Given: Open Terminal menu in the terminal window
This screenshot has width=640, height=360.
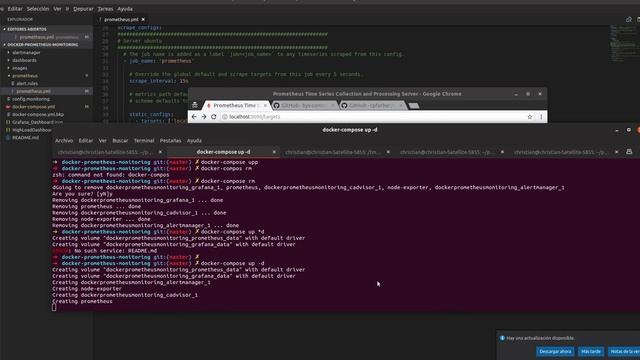Looking at the screenshot, I should click(x=144, y=140).
